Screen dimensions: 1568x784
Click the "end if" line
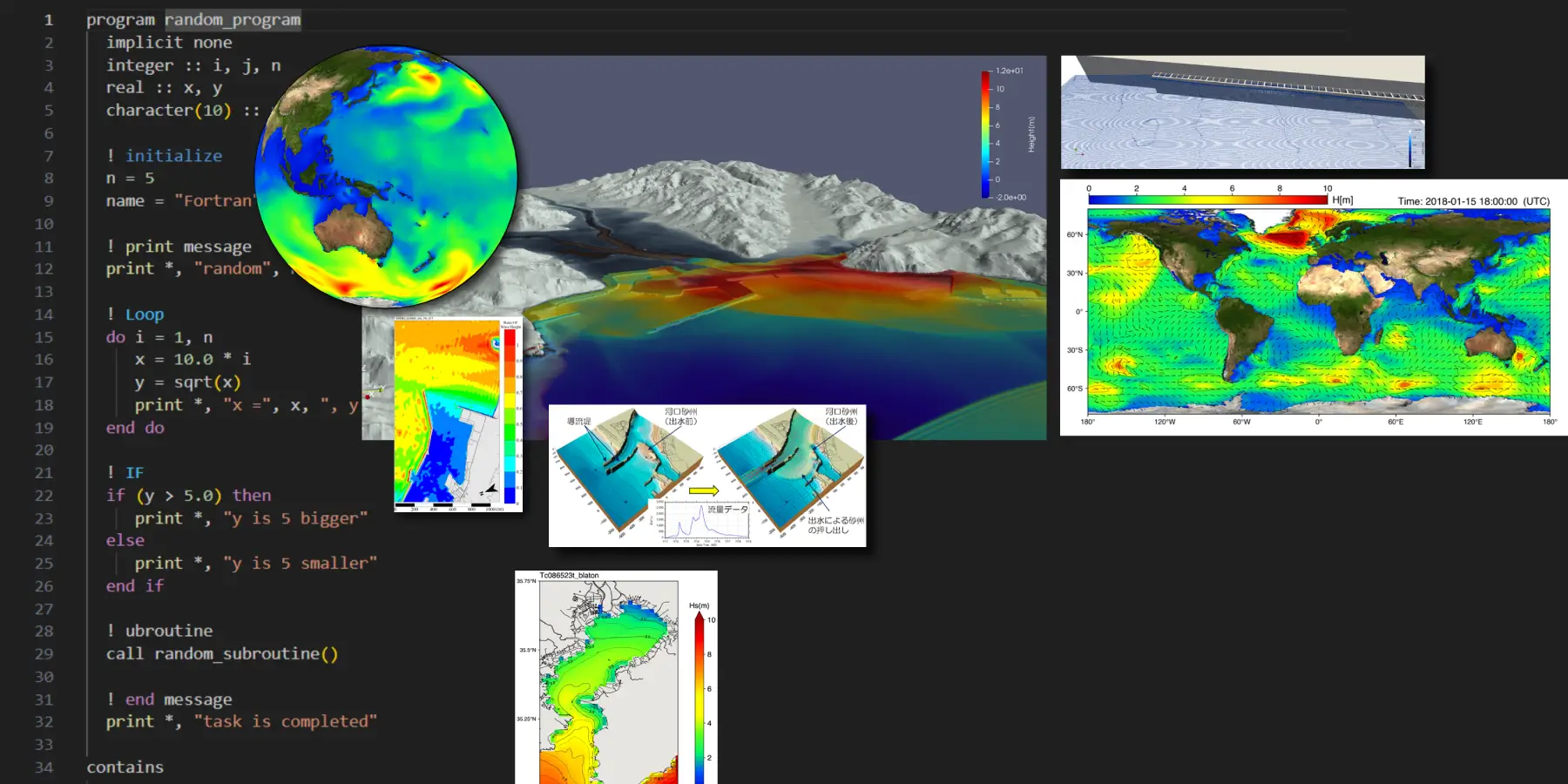click(135, 586)
